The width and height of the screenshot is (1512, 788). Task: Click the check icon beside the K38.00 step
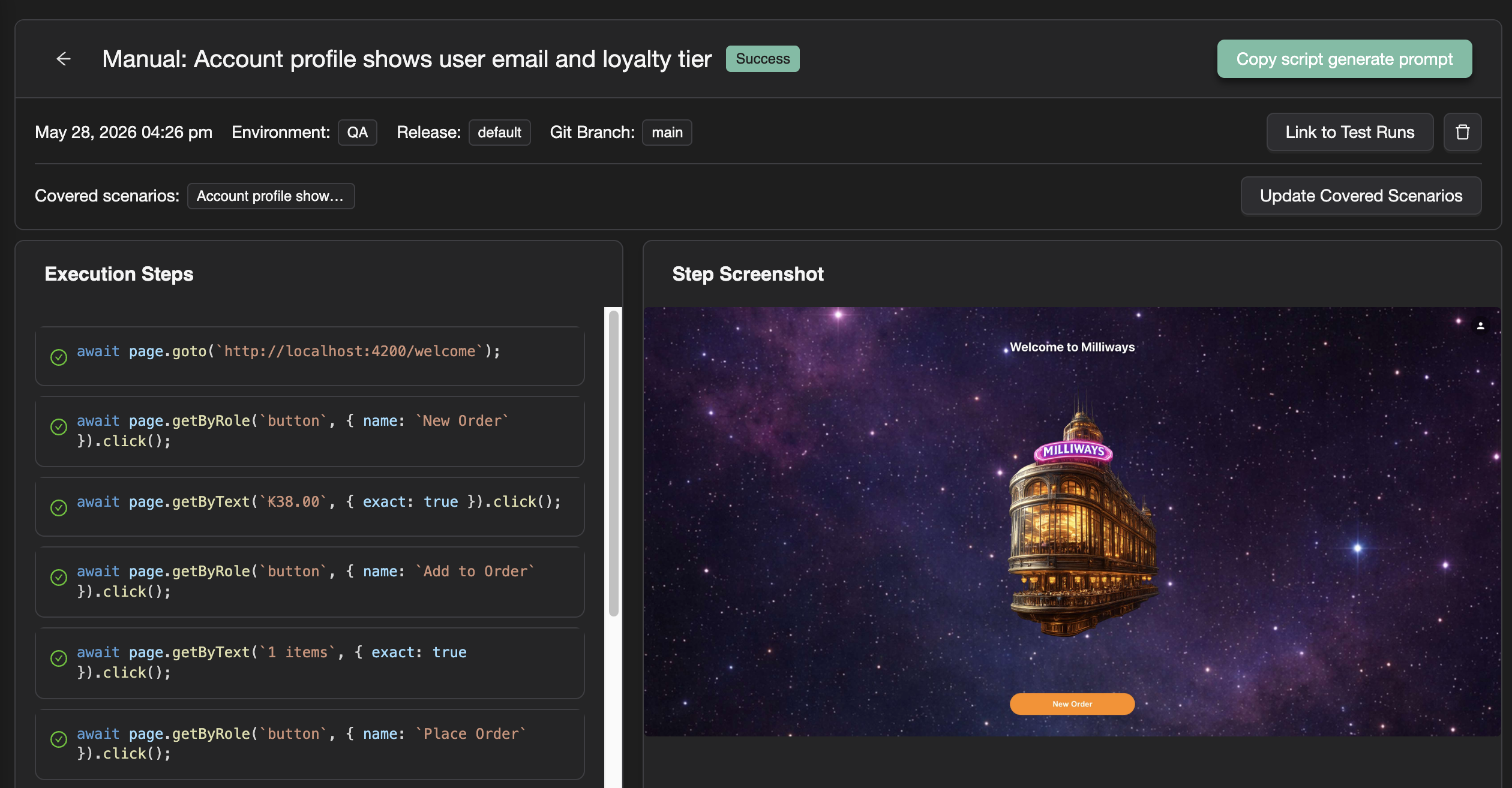coord(59,508)
